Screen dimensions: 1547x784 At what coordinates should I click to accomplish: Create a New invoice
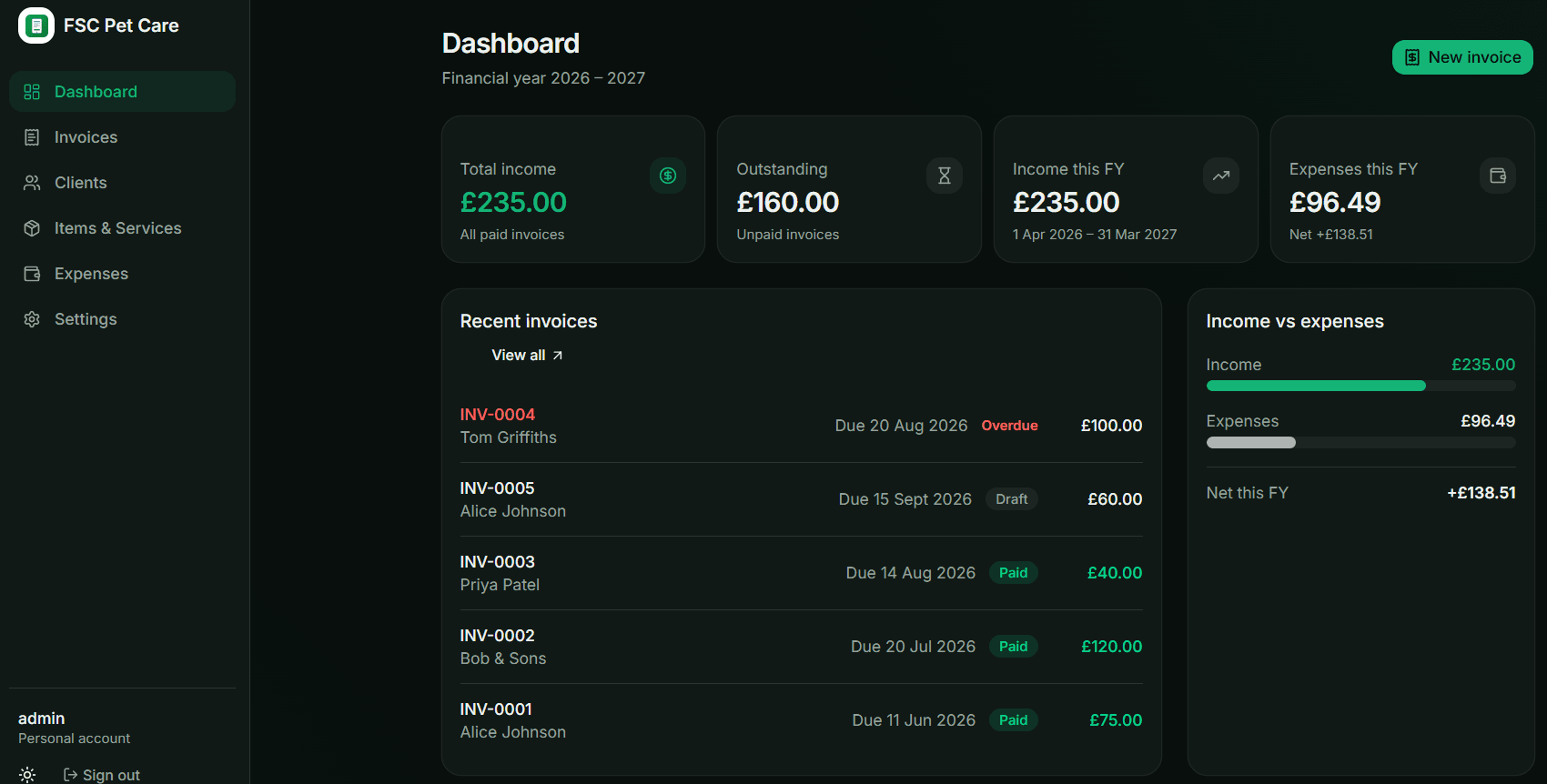pos(1462,57)
